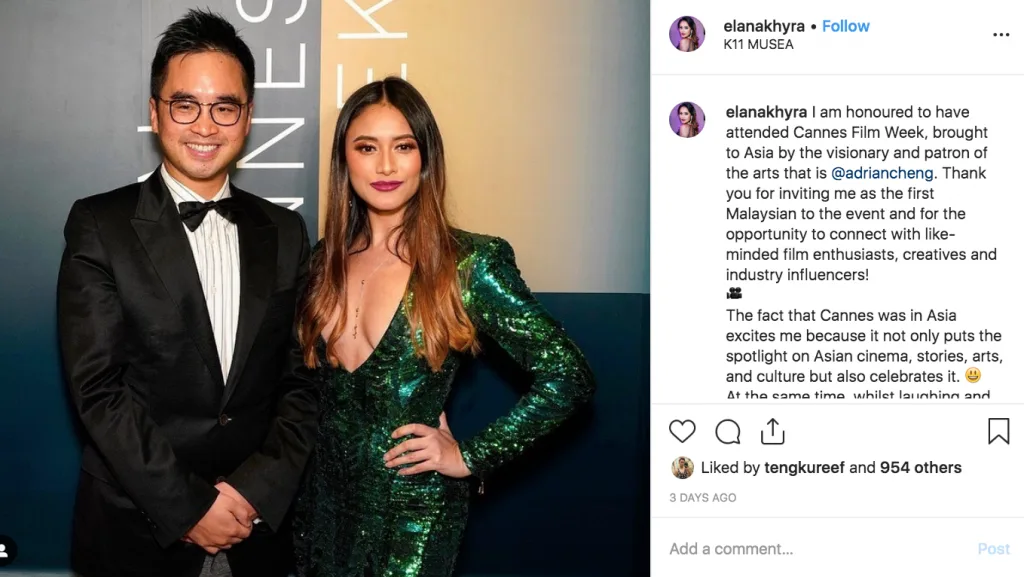Click elanakhyra avatar beside the caption
Viewport: 1024px width, 577px height.
point(687,119)
